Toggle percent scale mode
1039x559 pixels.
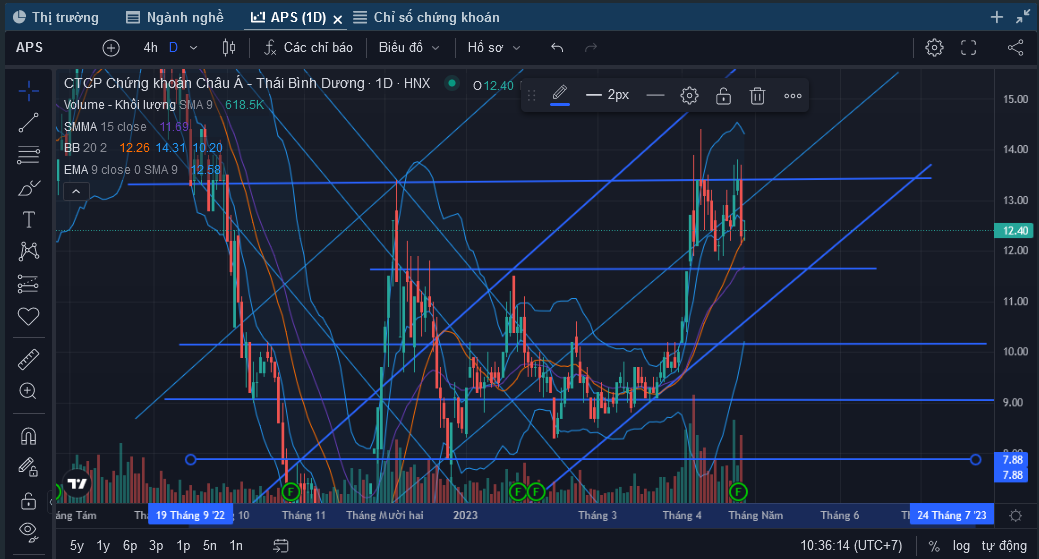(x=934, y=546)
